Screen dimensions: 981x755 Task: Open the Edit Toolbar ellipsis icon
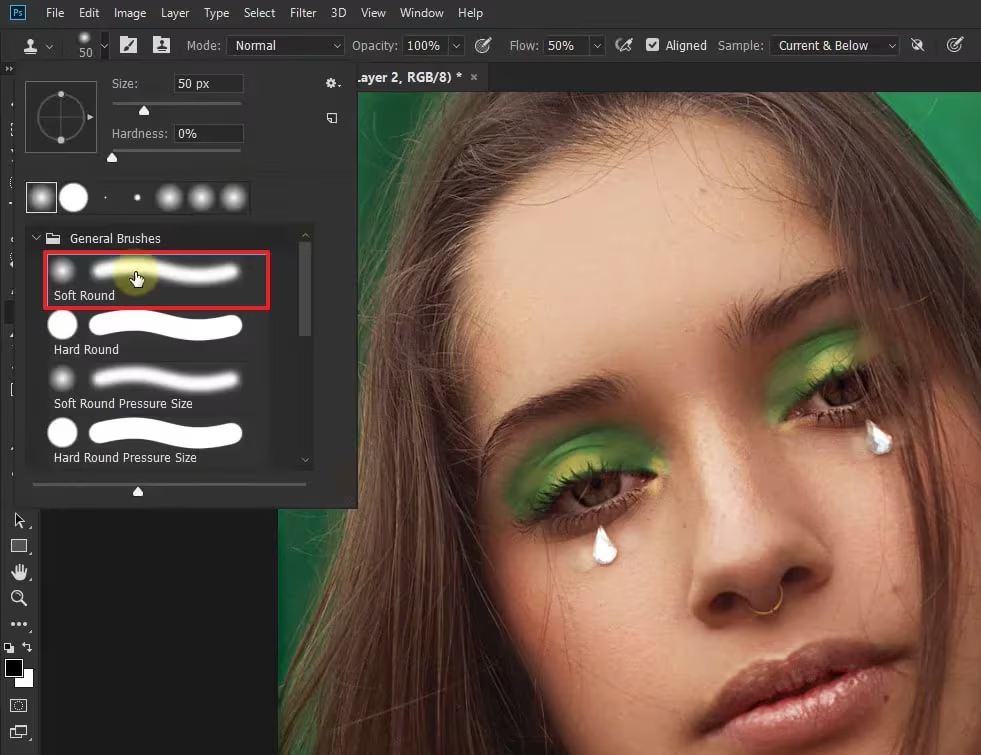coord(20,624)
